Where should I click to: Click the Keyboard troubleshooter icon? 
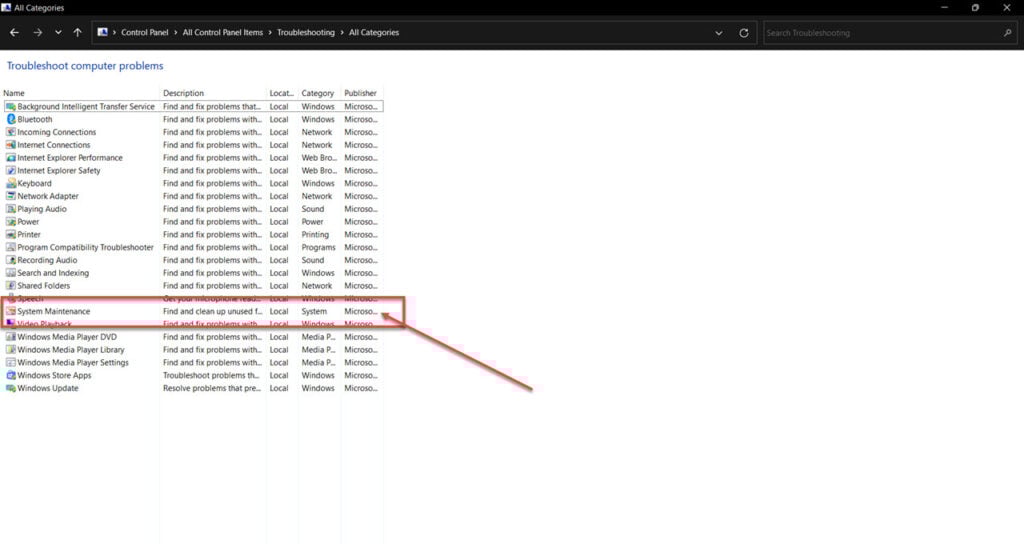coord(10,184)
